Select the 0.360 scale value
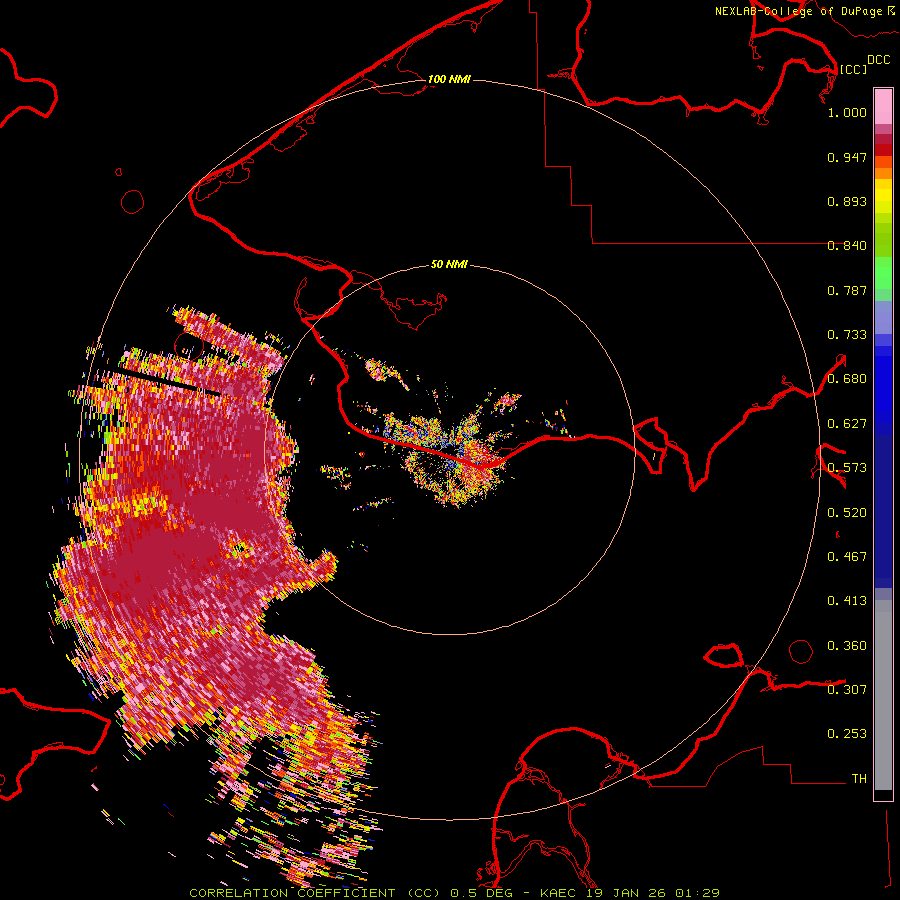This screenshot has height=900, width=900. (847, 646)
